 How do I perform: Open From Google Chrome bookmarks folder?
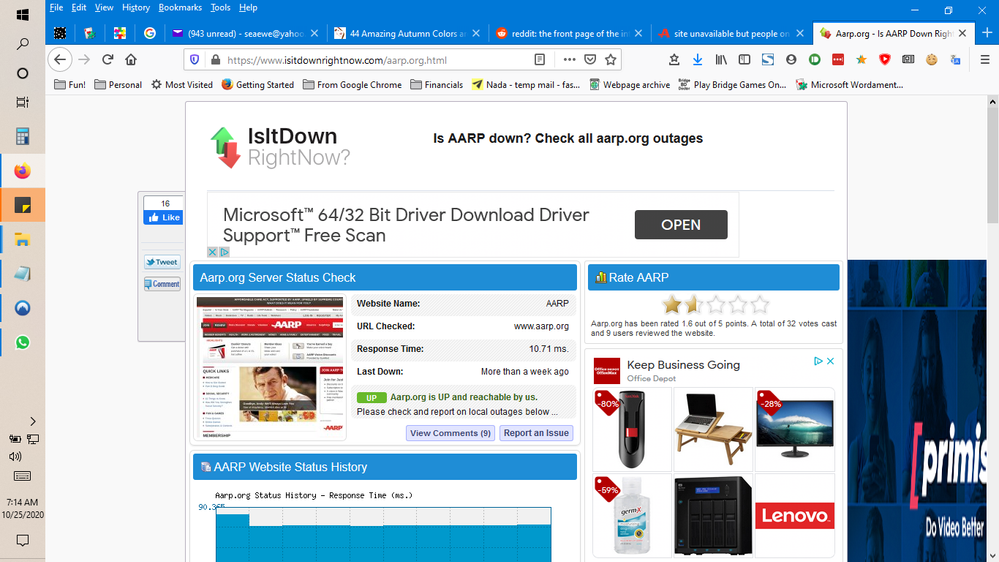(x=352, y=85)
